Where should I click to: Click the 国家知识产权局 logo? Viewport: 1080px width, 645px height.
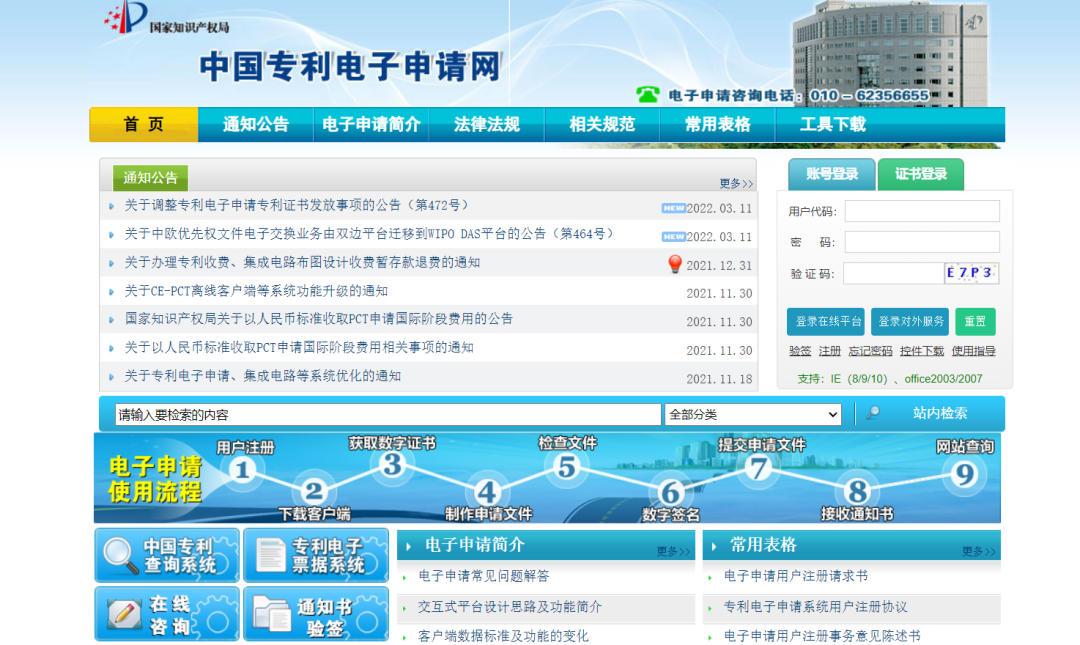pyautogui.click(x=166, y=18)
